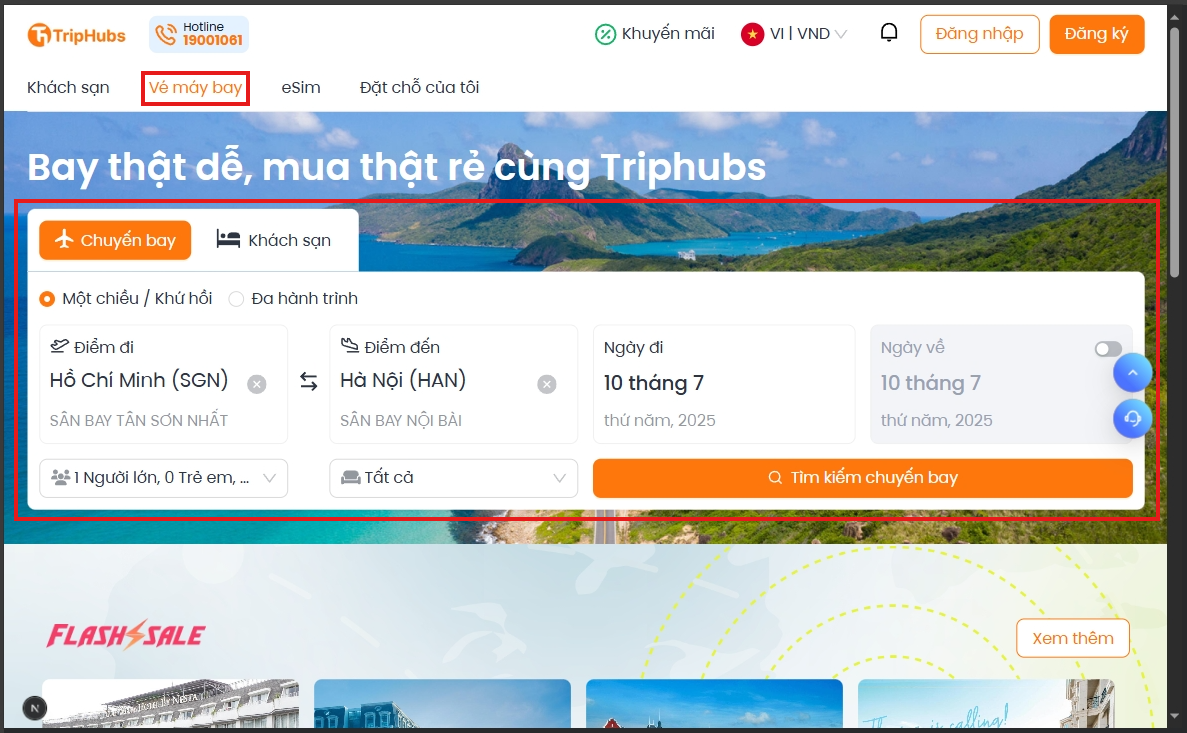
Task: Click the blue scroll-to-top arrow button
Action: tap(1132, 373)
